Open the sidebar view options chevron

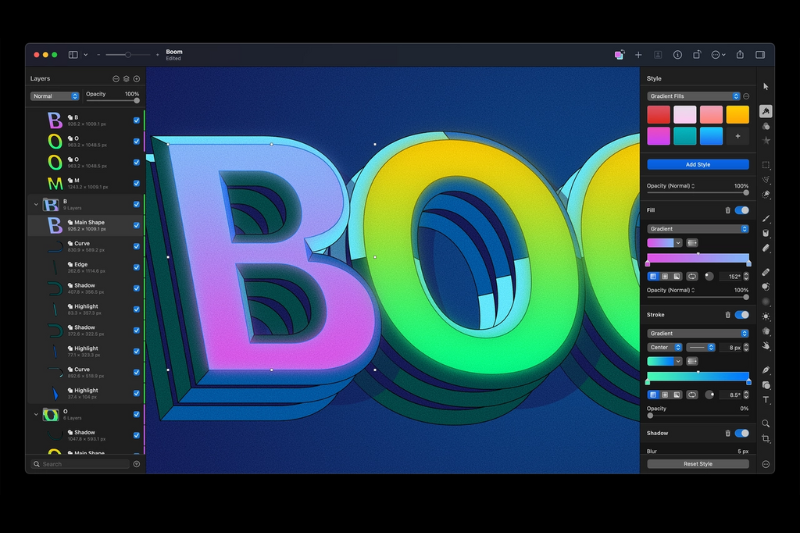[85, 55]
